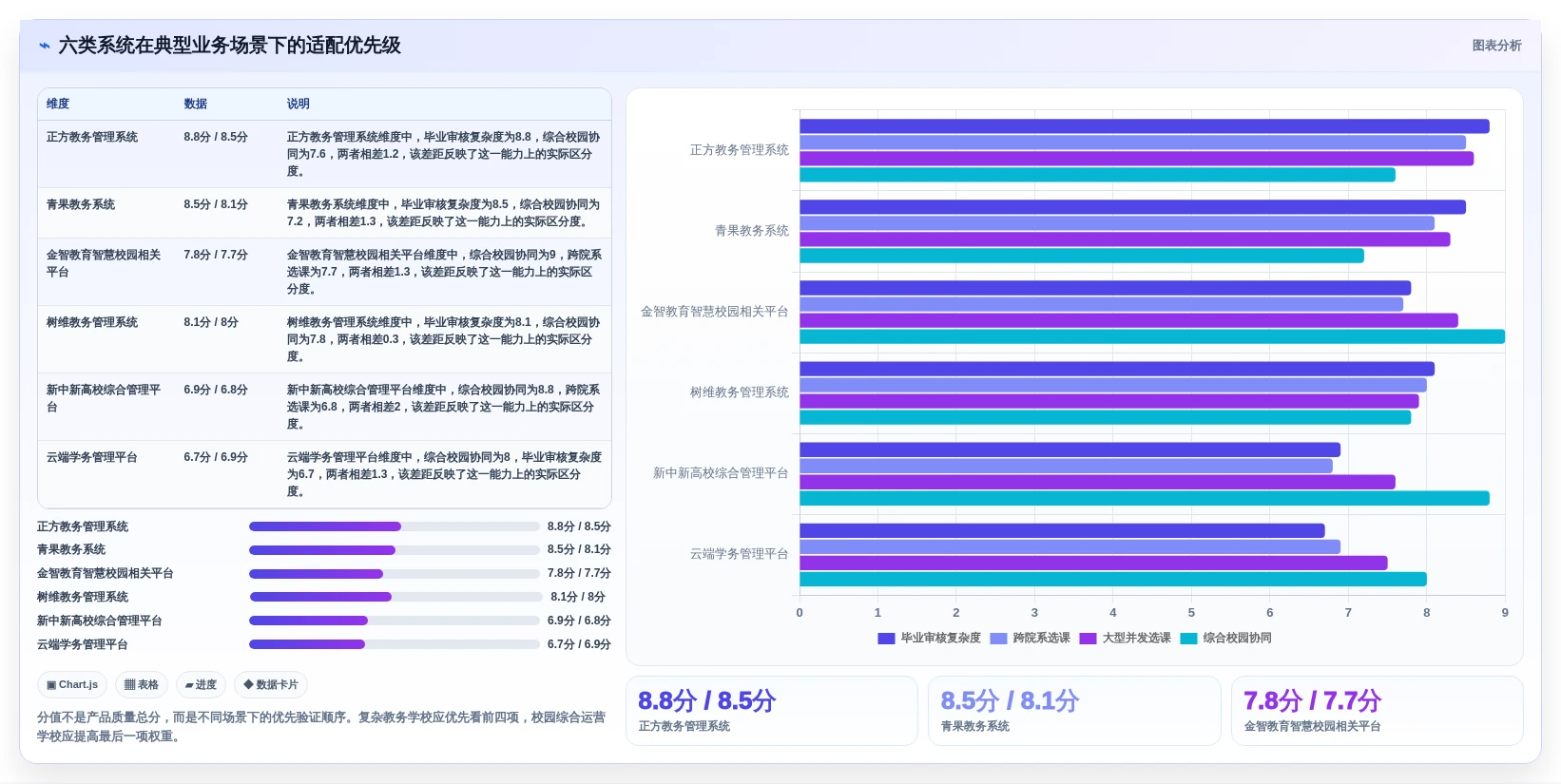
Task: Click the 图表分析 label
Action: pos(1496,46)
